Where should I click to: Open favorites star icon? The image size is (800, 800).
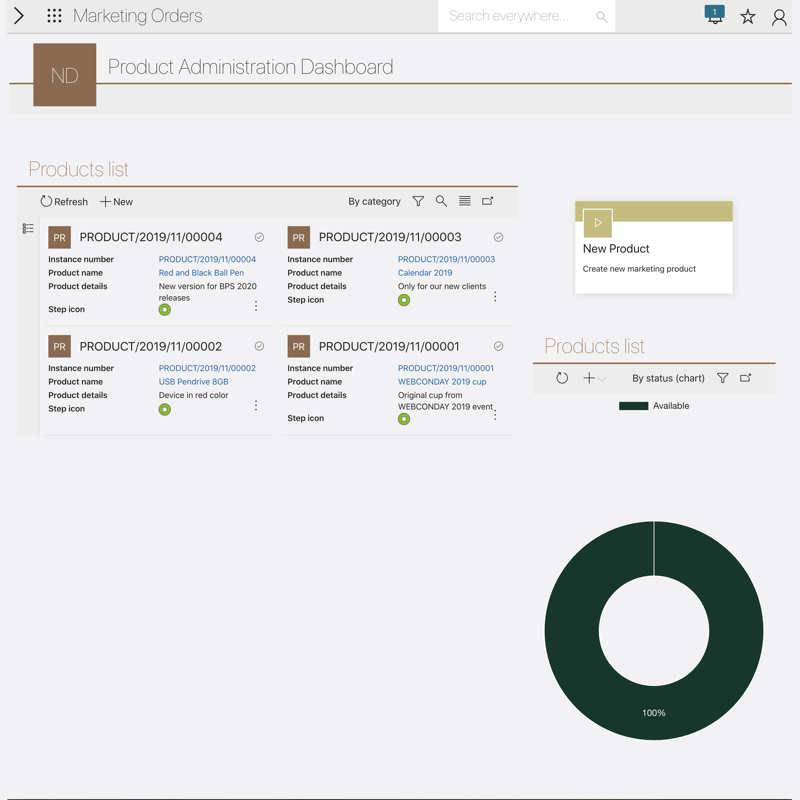tap(747, 16)
